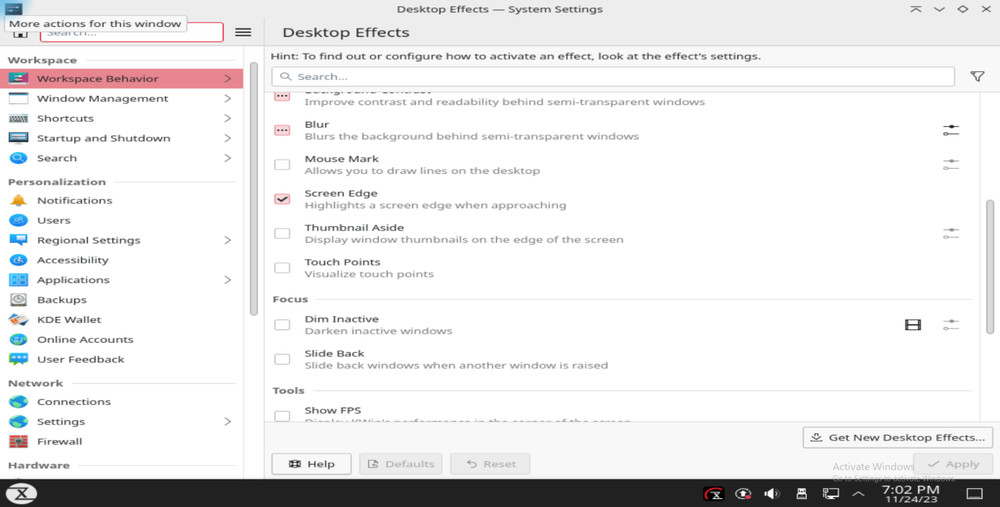This screenshot has width=1000, height=507.
Task: Expand the system tray hidden icons arrow
Action: pos(858,493)
